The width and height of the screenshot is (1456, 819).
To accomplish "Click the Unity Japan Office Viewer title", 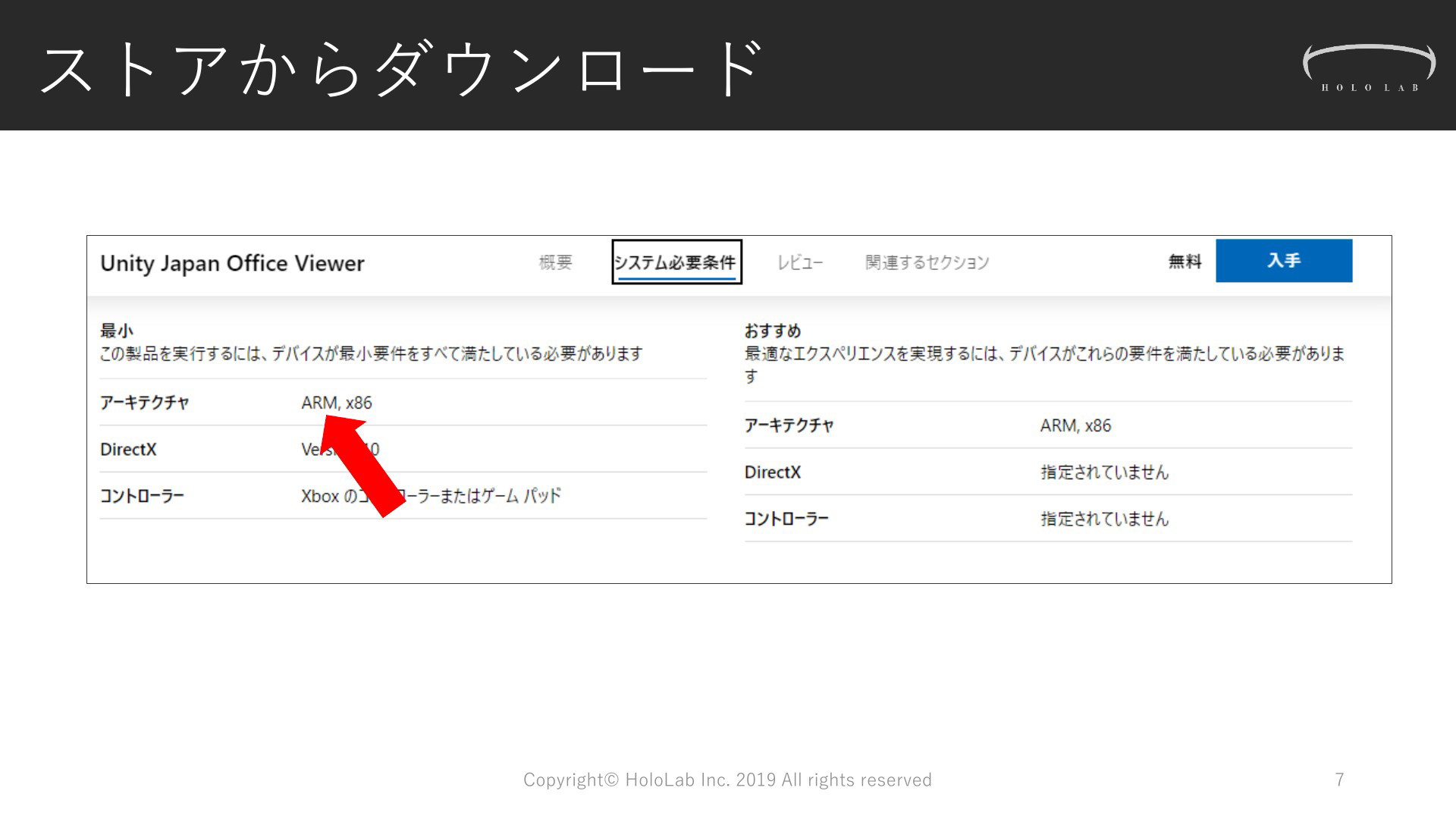I will click(232, 263).
